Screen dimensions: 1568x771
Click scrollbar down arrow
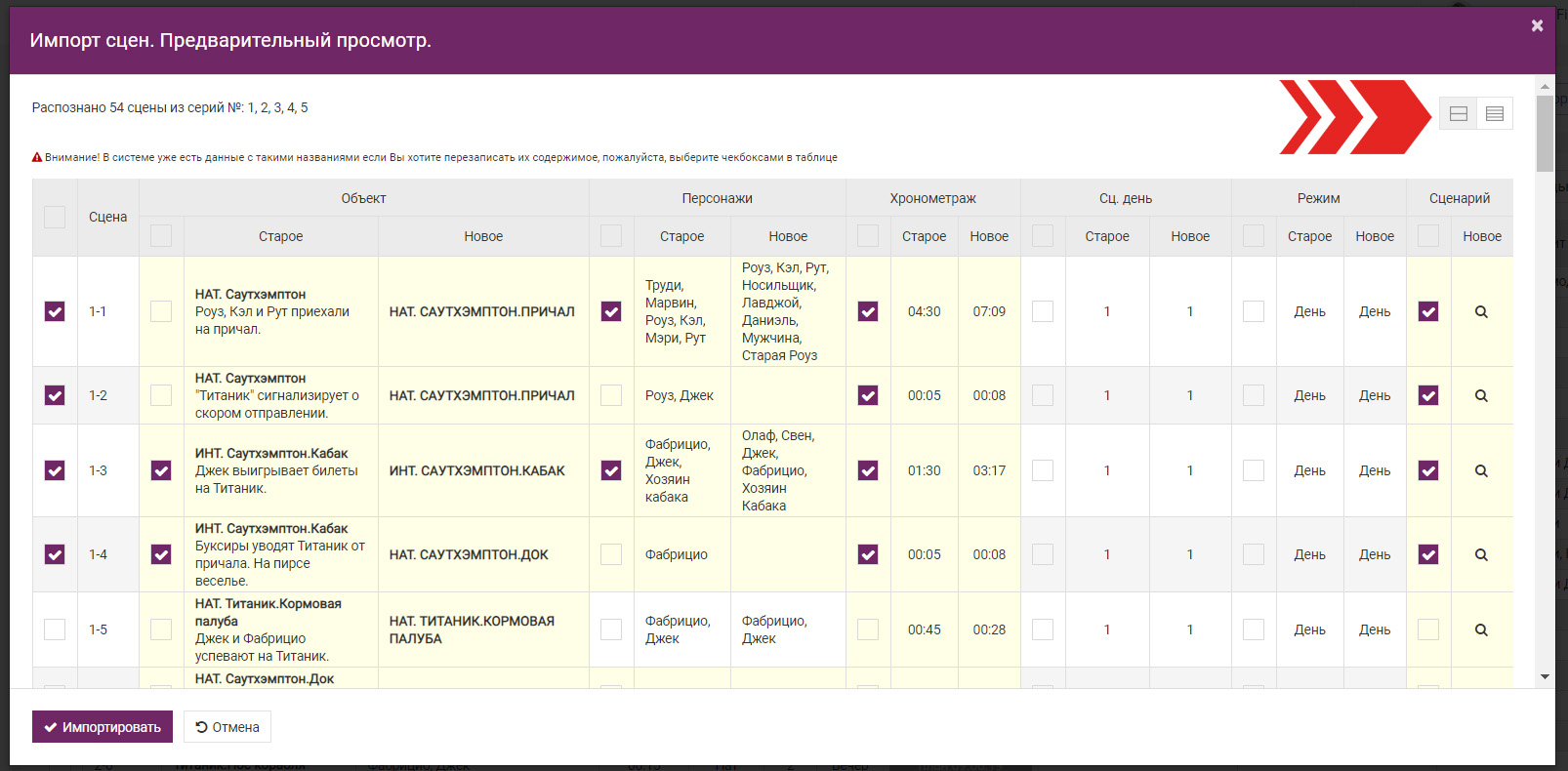pyautogui.click(x=1545, y=676)
